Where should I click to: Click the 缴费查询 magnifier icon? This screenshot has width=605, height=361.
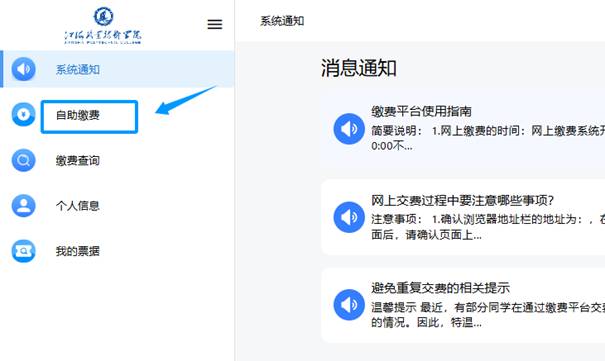24,160
